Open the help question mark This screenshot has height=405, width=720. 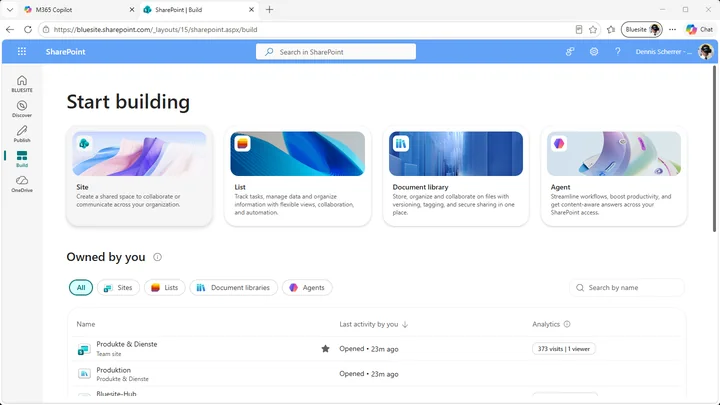tap(618, 51)
